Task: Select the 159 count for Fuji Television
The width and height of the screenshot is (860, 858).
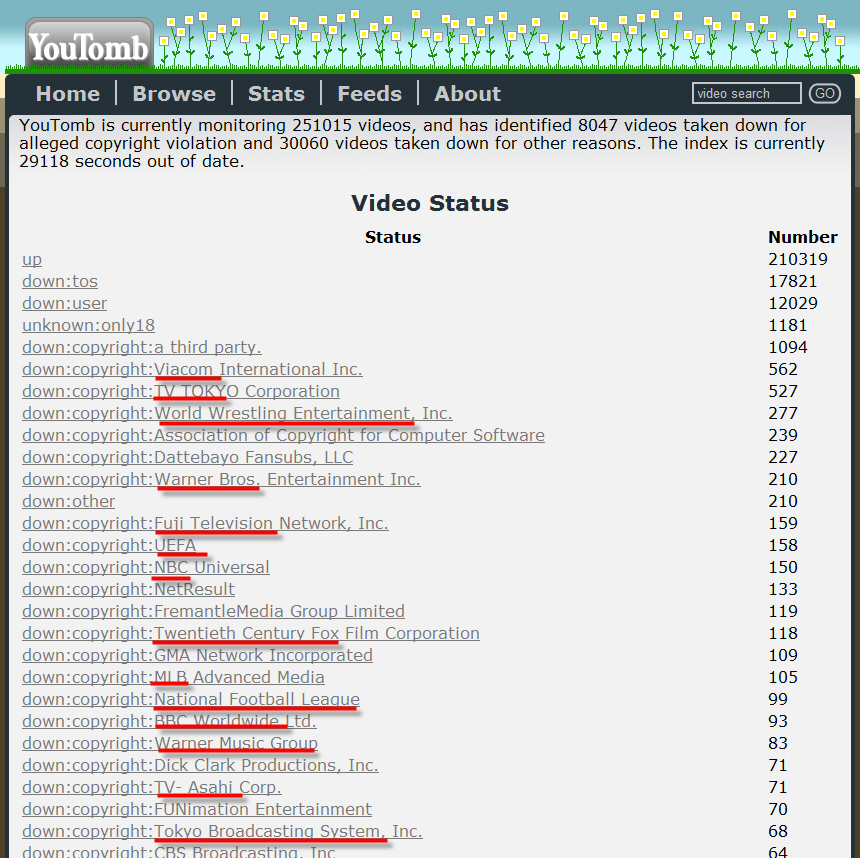Action: click(783, 523)
